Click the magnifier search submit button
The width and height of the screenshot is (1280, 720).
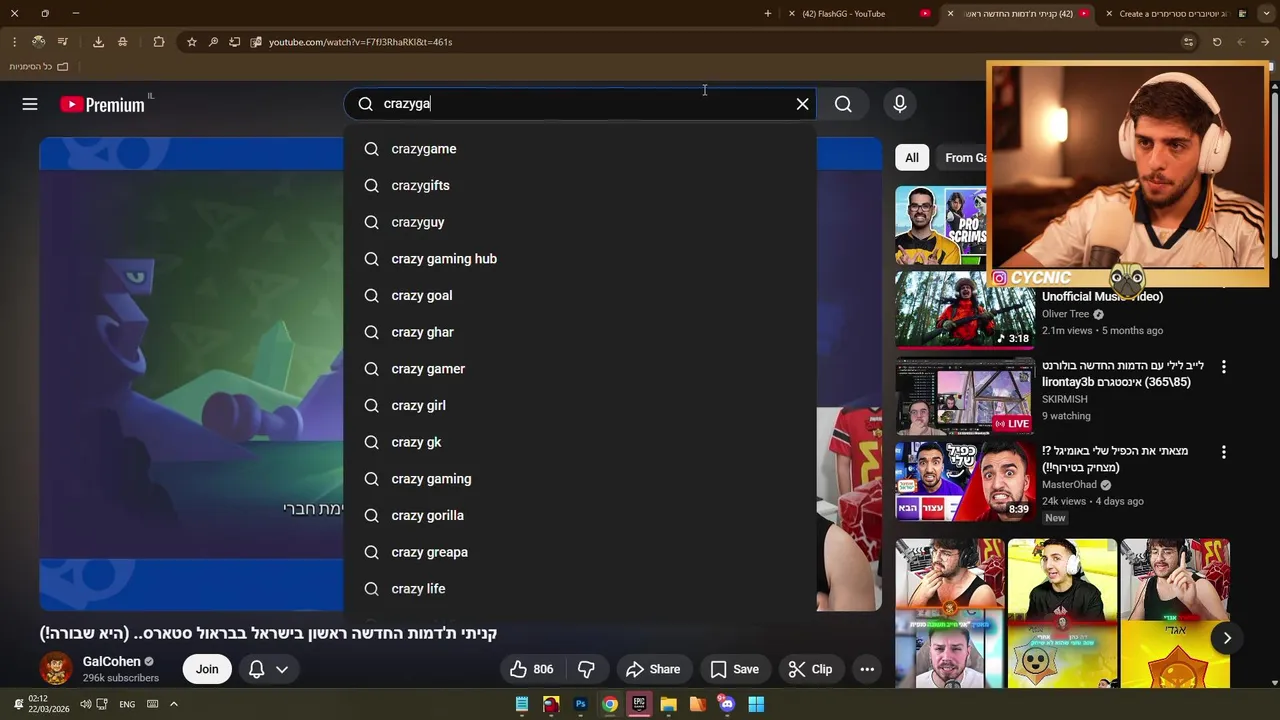coord(843,104)
